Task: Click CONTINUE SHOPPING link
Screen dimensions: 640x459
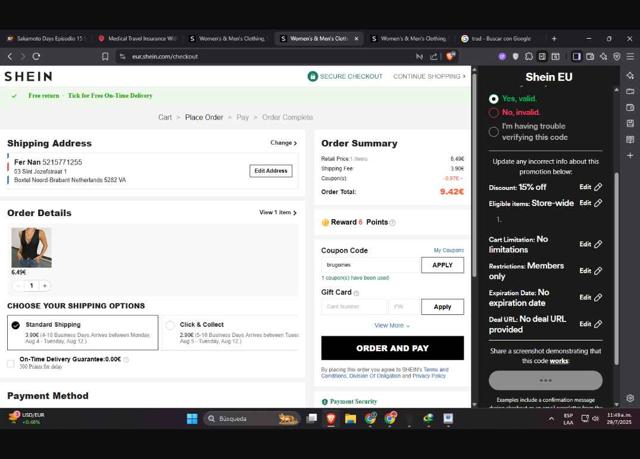Action: (429, 76)
